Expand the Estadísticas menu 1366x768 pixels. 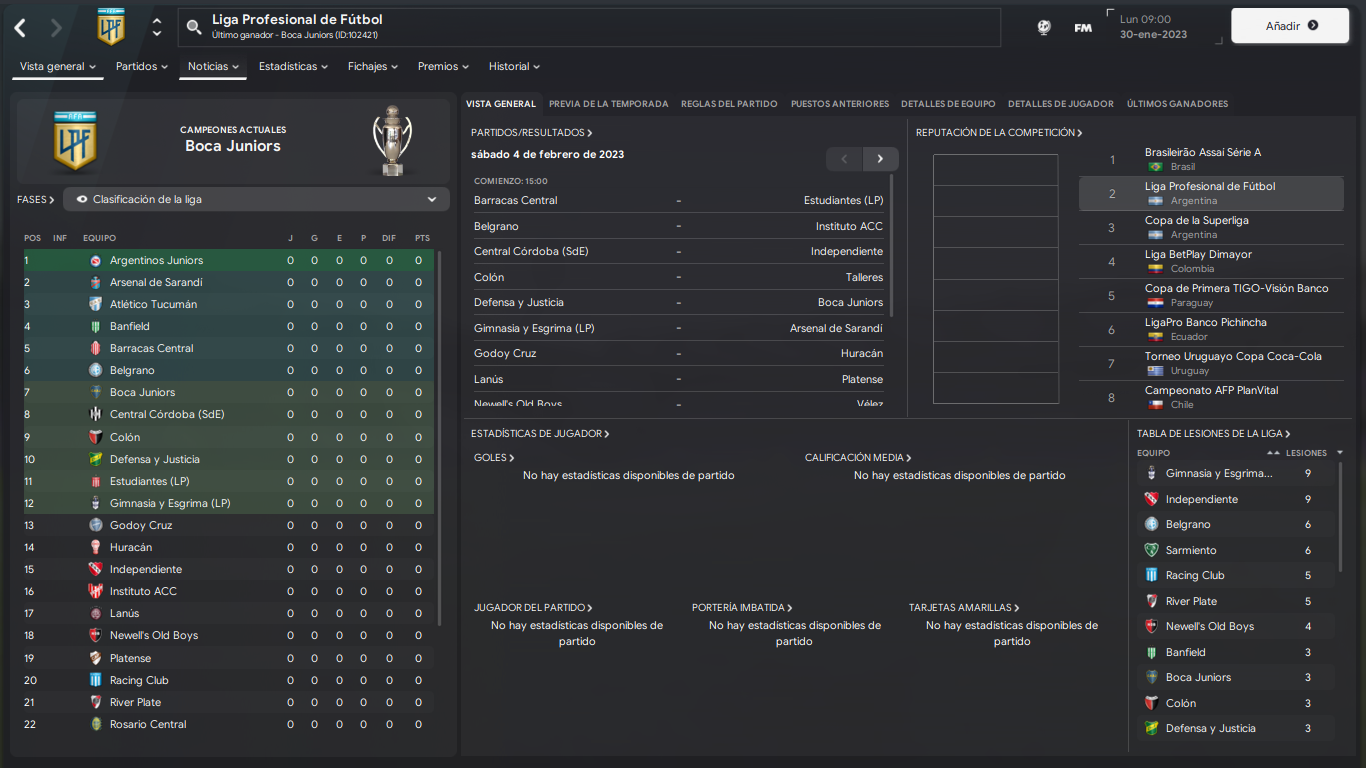pos(293,67)
